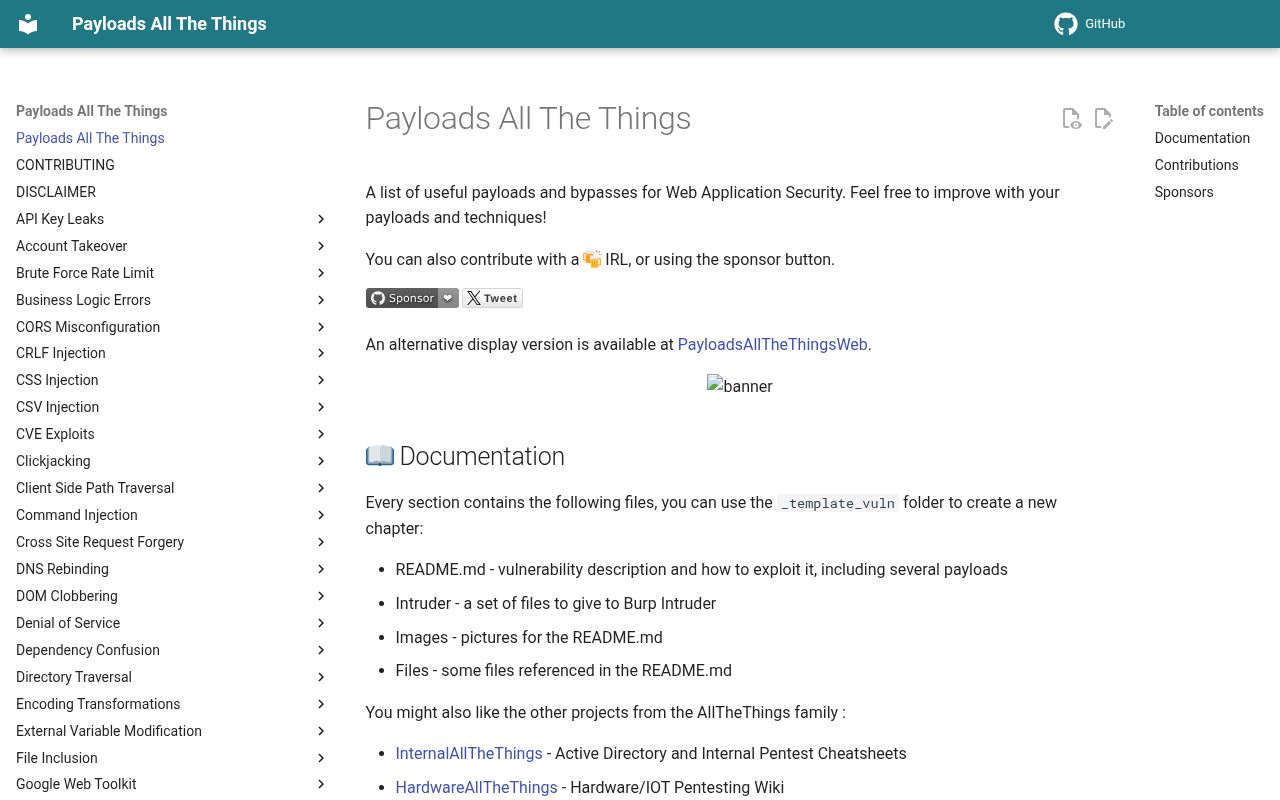Expand the Clickjacking chevron
The width and height of the screenshot is (1280, 800).
coord(321,461)
